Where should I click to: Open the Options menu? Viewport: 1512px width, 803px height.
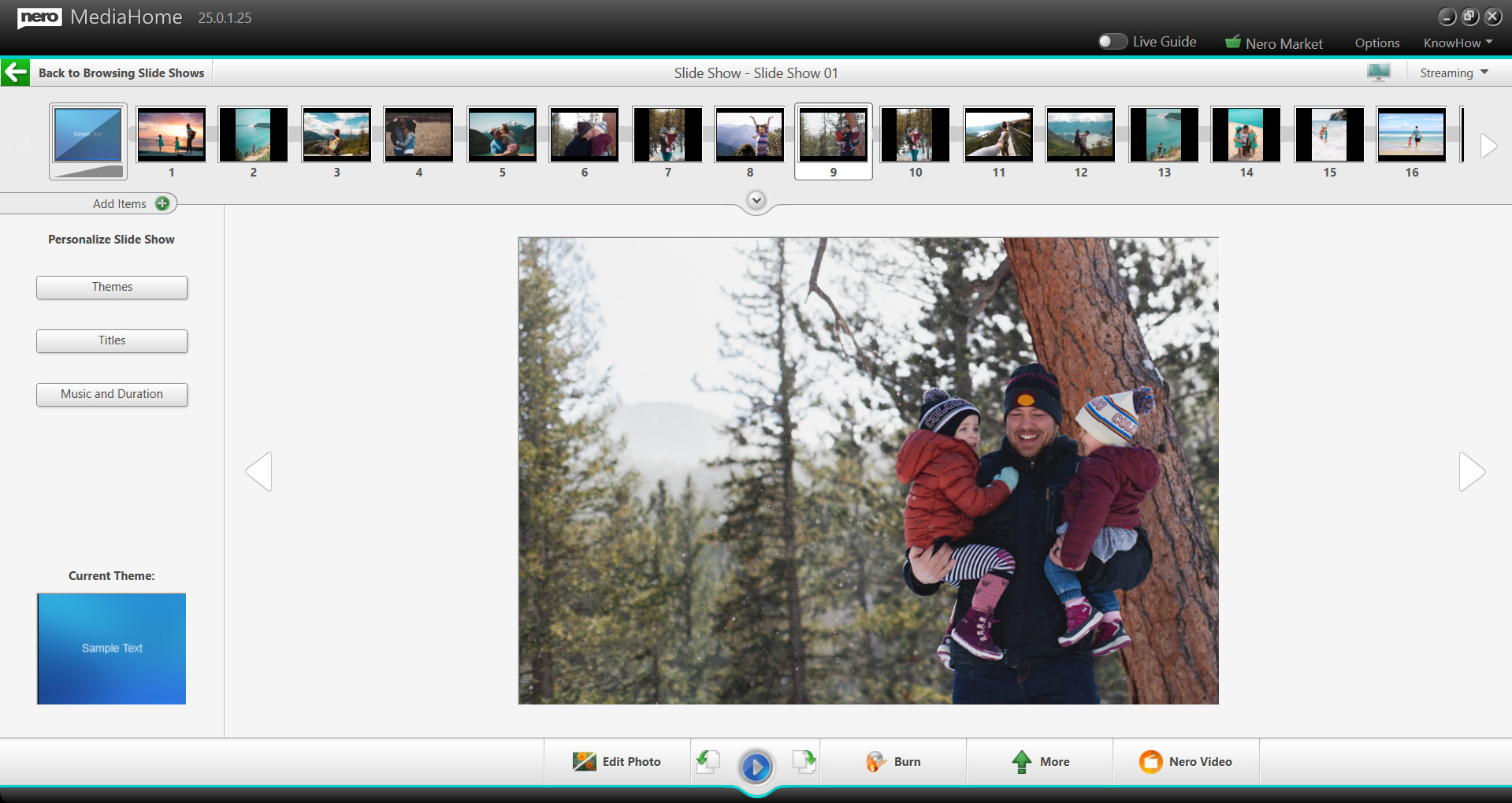pyautogui.click(x=1376, y=43)
